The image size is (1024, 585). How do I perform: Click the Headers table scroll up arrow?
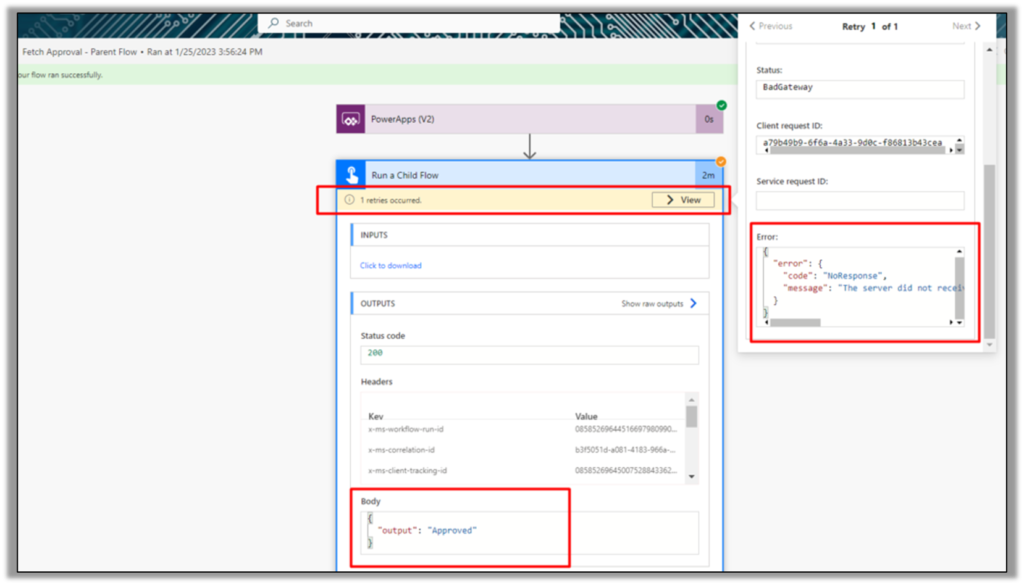pos(692,400)
